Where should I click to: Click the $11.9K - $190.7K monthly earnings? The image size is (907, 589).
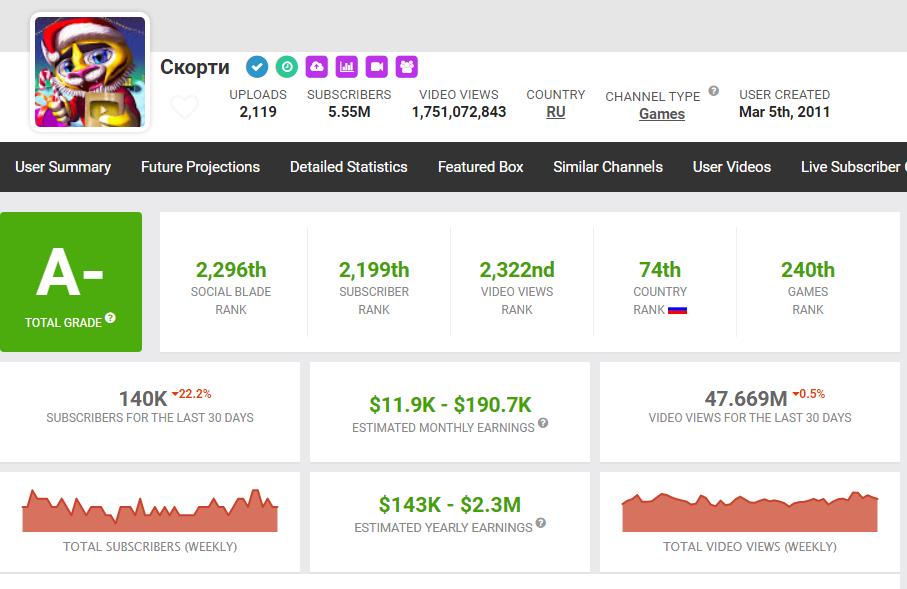click(x=450, y=404)
